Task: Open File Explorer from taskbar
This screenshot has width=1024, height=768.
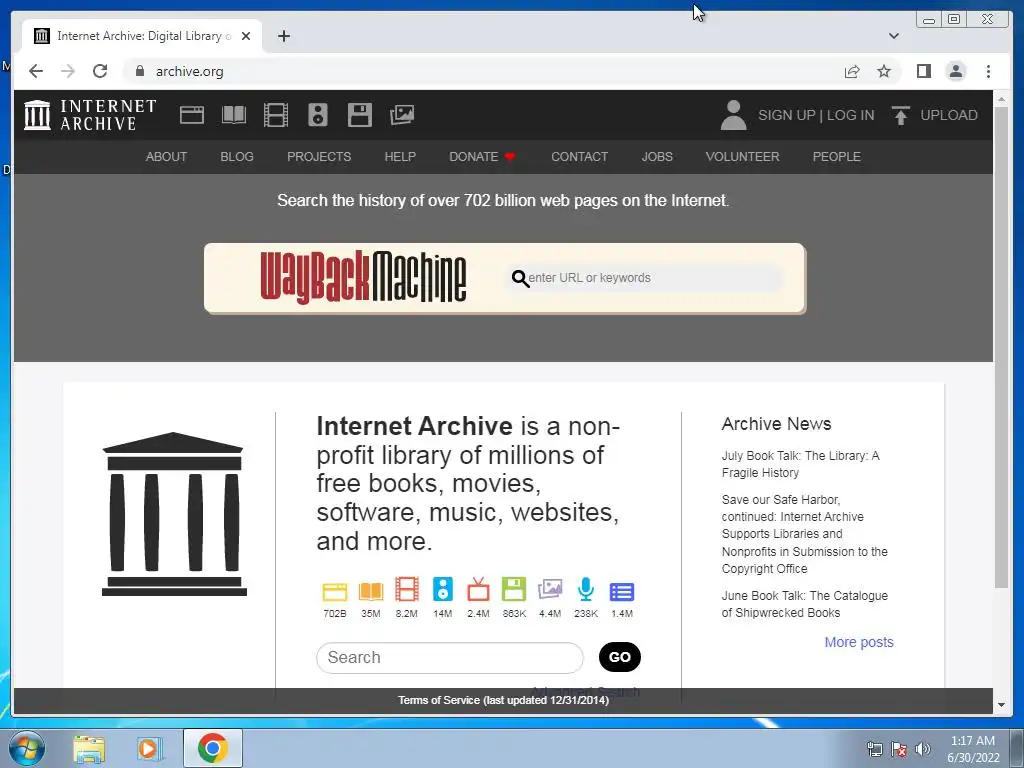Action: coord(89,748)
